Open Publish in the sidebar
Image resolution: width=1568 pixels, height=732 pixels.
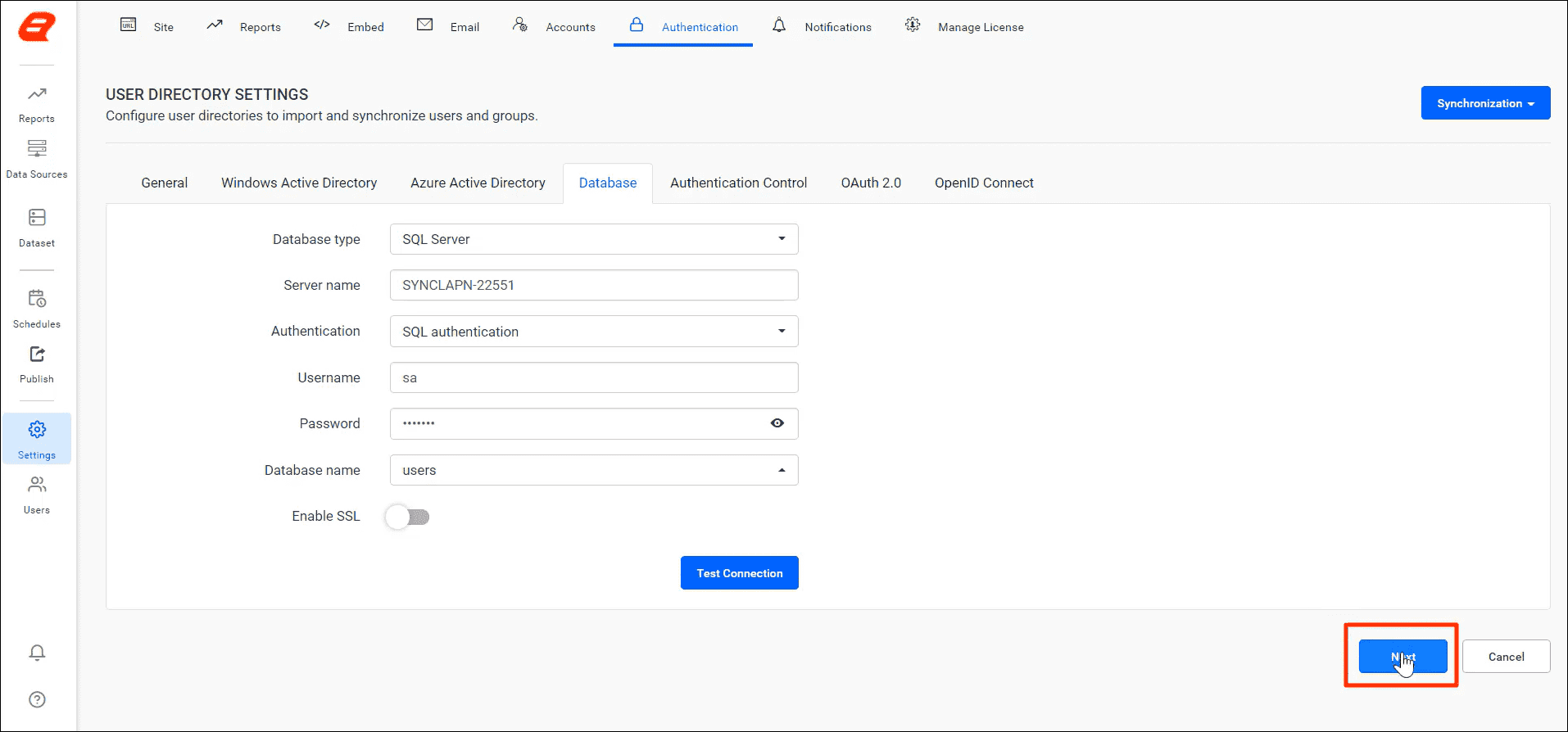pyautogui.click(x=37, y=364)
